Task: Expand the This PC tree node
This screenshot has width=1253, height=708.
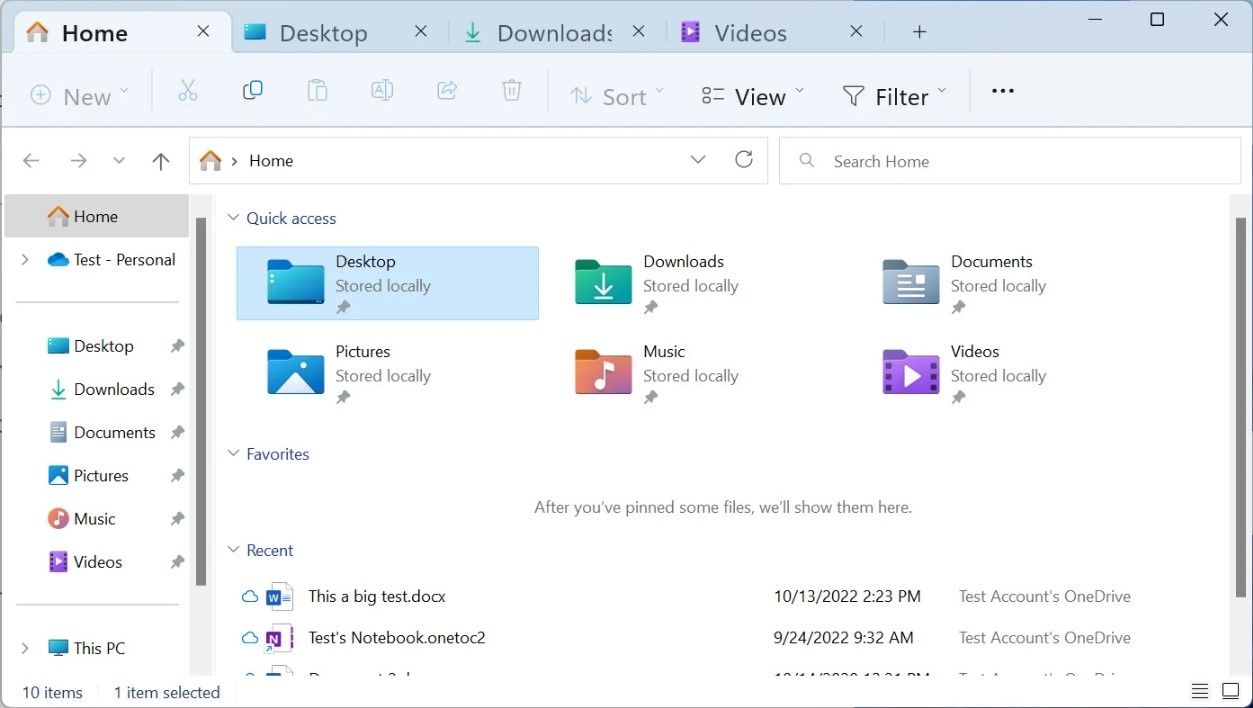Action: click(x=25, y=648)
